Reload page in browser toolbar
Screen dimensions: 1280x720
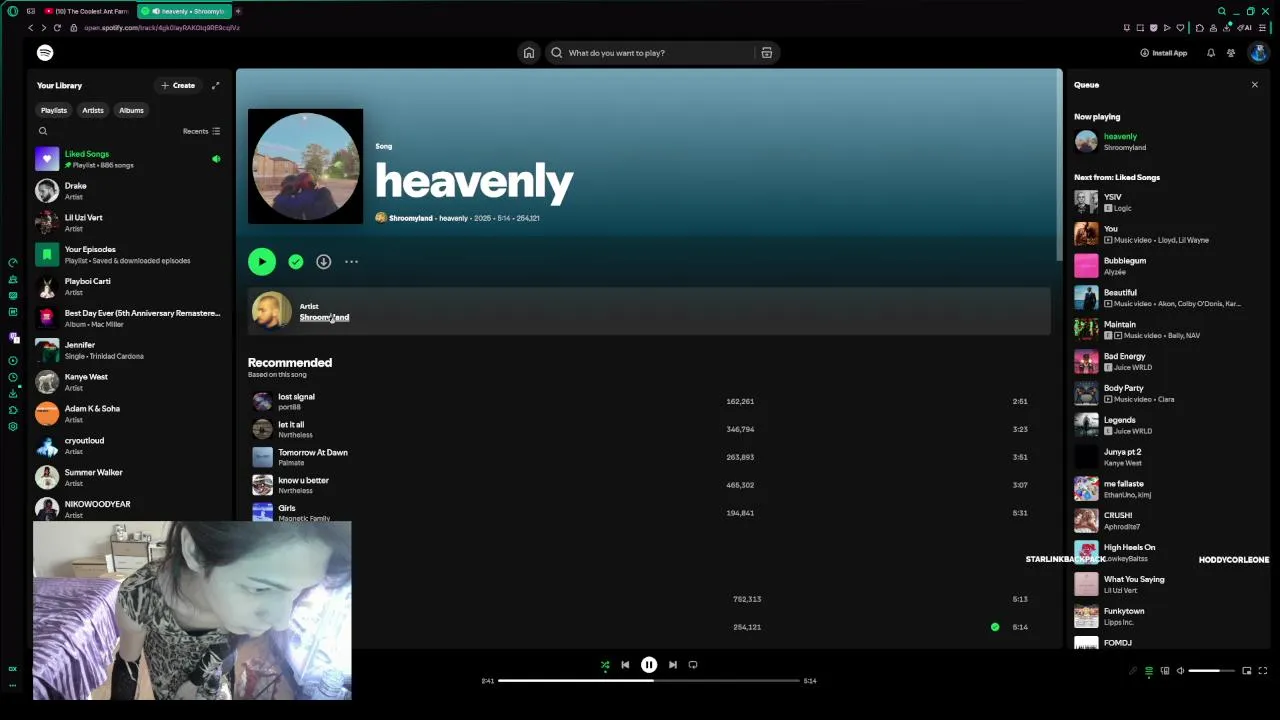point(57,28)
